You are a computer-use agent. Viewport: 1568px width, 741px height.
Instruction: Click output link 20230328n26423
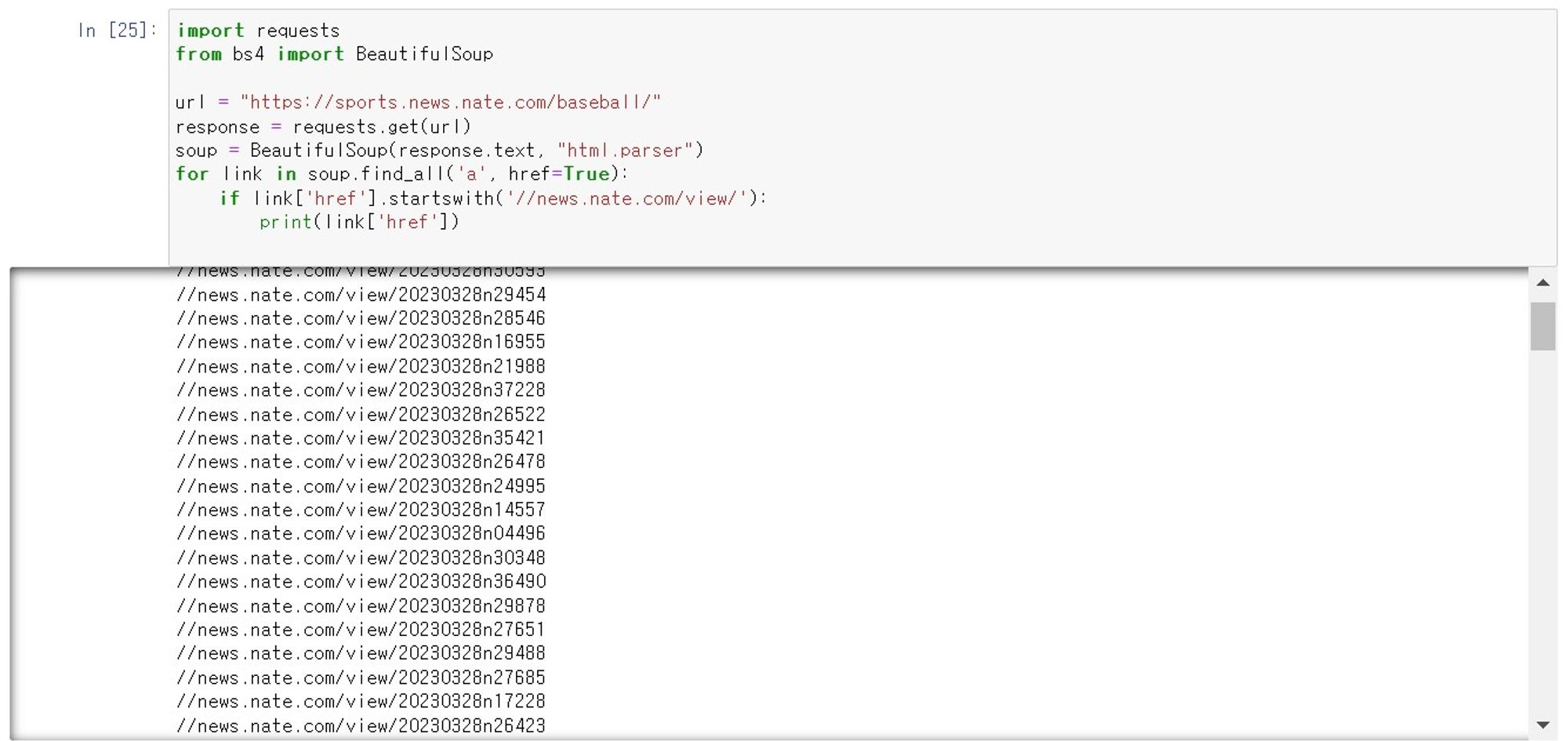click(361, 725)
